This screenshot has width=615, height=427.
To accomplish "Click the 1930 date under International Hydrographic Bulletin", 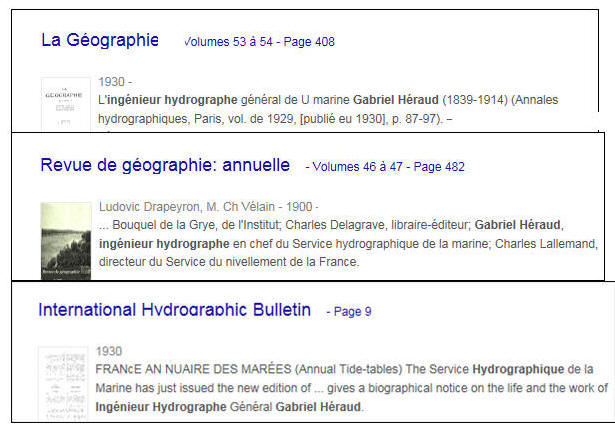I will click(x=109, y=352).
